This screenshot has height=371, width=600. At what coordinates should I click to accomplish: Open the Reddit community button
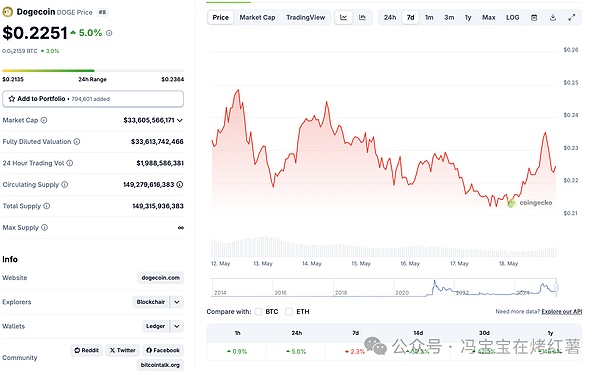pos(86,350)
